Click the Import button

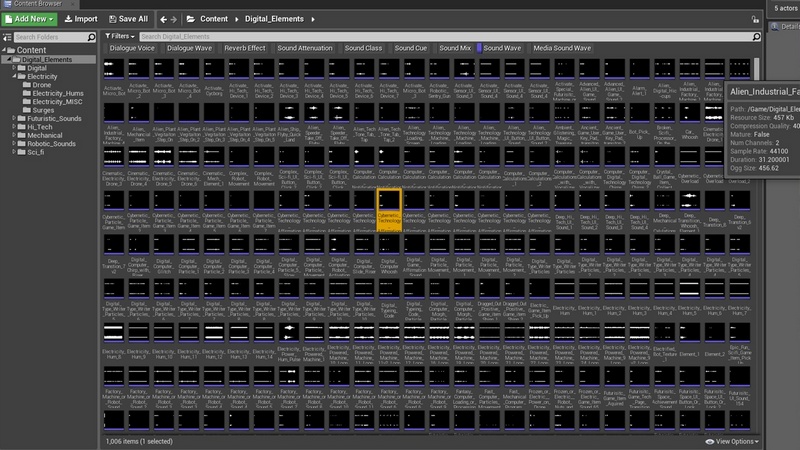(x=81, y=18)
